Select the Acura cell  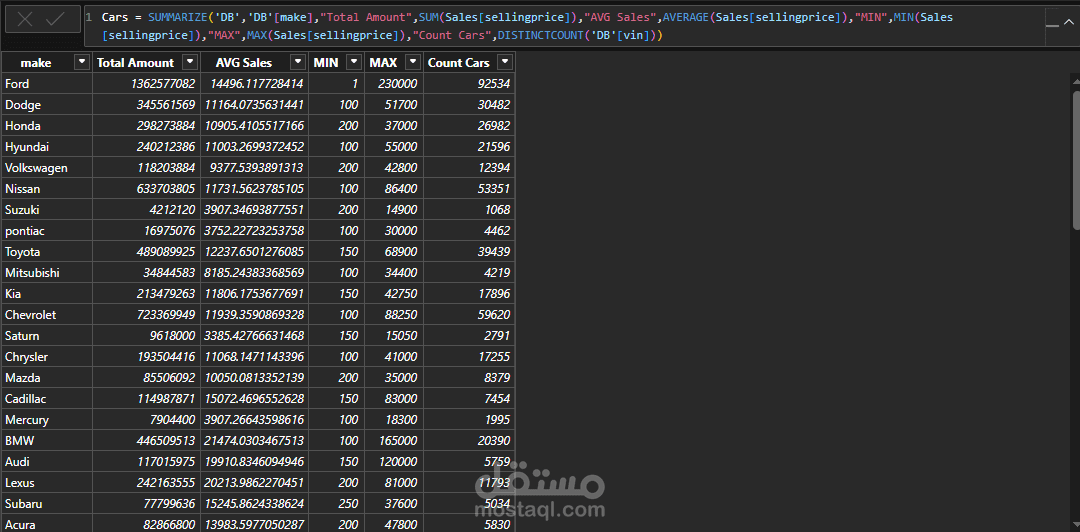click(47, 524)
